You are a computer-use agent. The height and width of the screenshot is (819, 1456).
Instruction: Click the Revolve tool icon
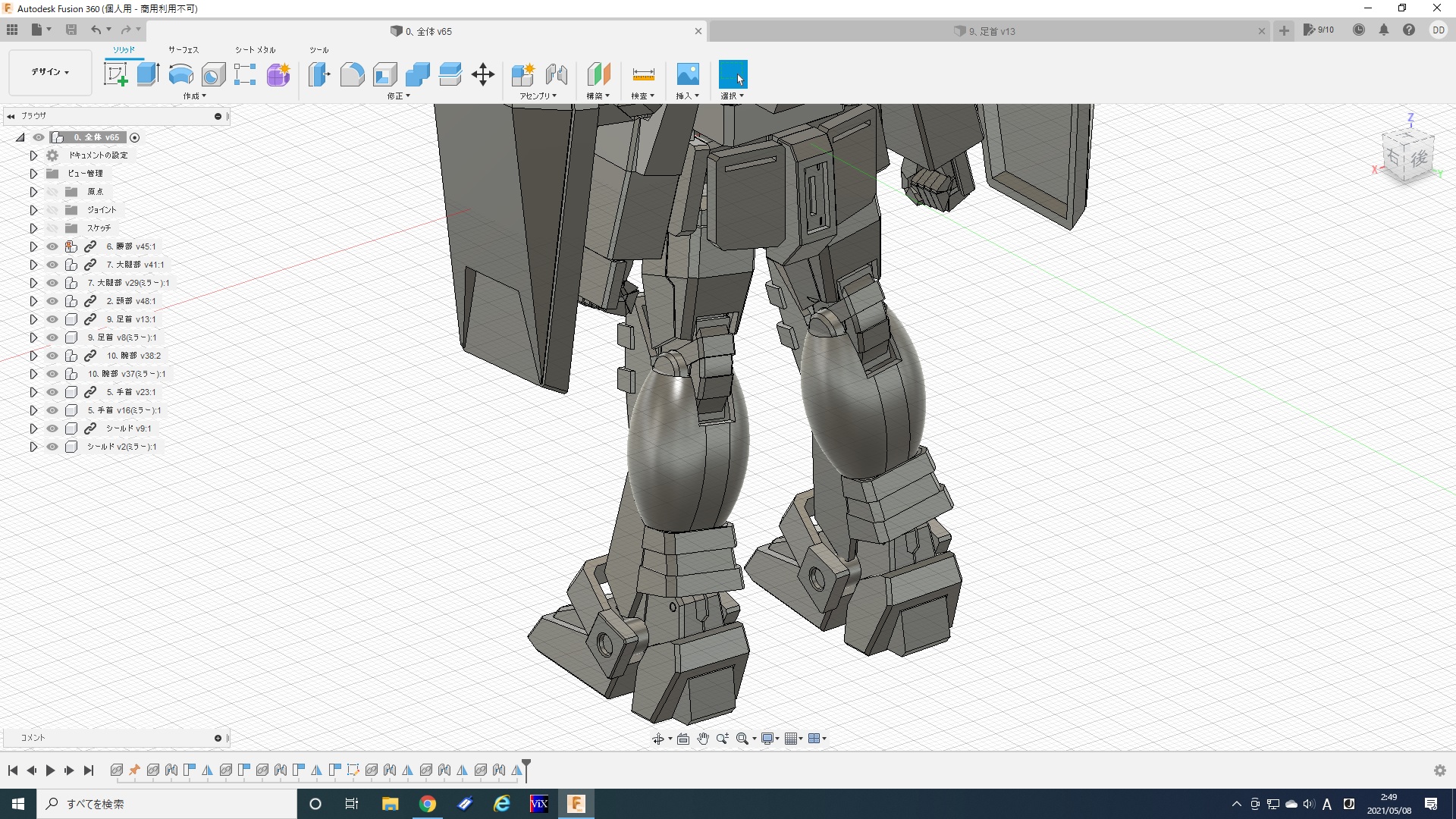point(180,74)
